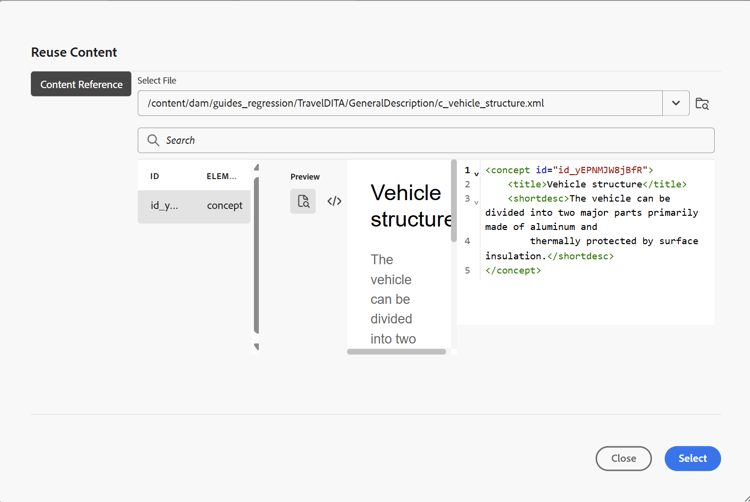Click the ID list scroll-down arrow
The width and height of the screenshot is (750, 502).
pyautogui.click(x=256, y=347)
